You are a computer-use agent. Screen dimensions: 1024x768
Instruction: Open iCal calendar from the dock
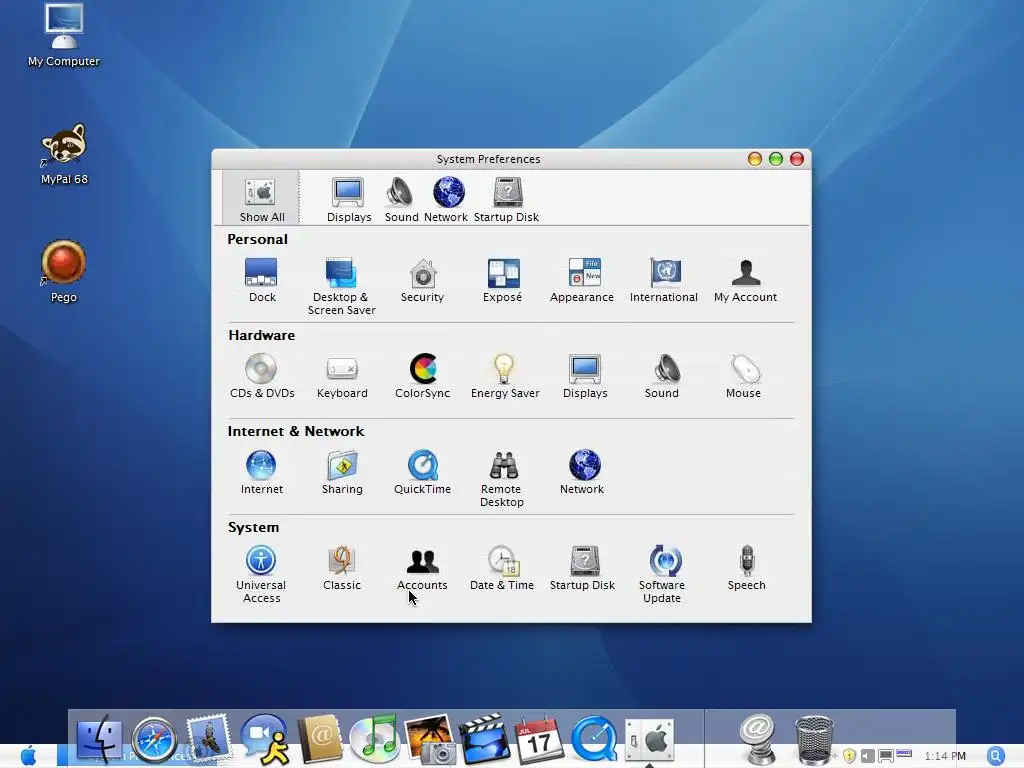pos(539,739)
